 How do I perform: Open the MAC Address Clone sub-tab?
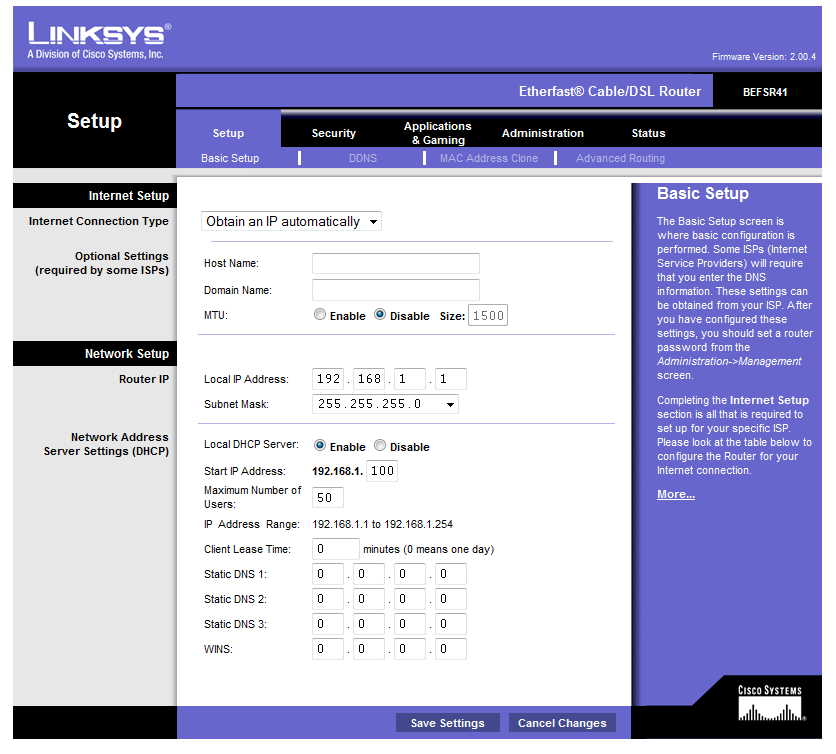pos(489,158)
